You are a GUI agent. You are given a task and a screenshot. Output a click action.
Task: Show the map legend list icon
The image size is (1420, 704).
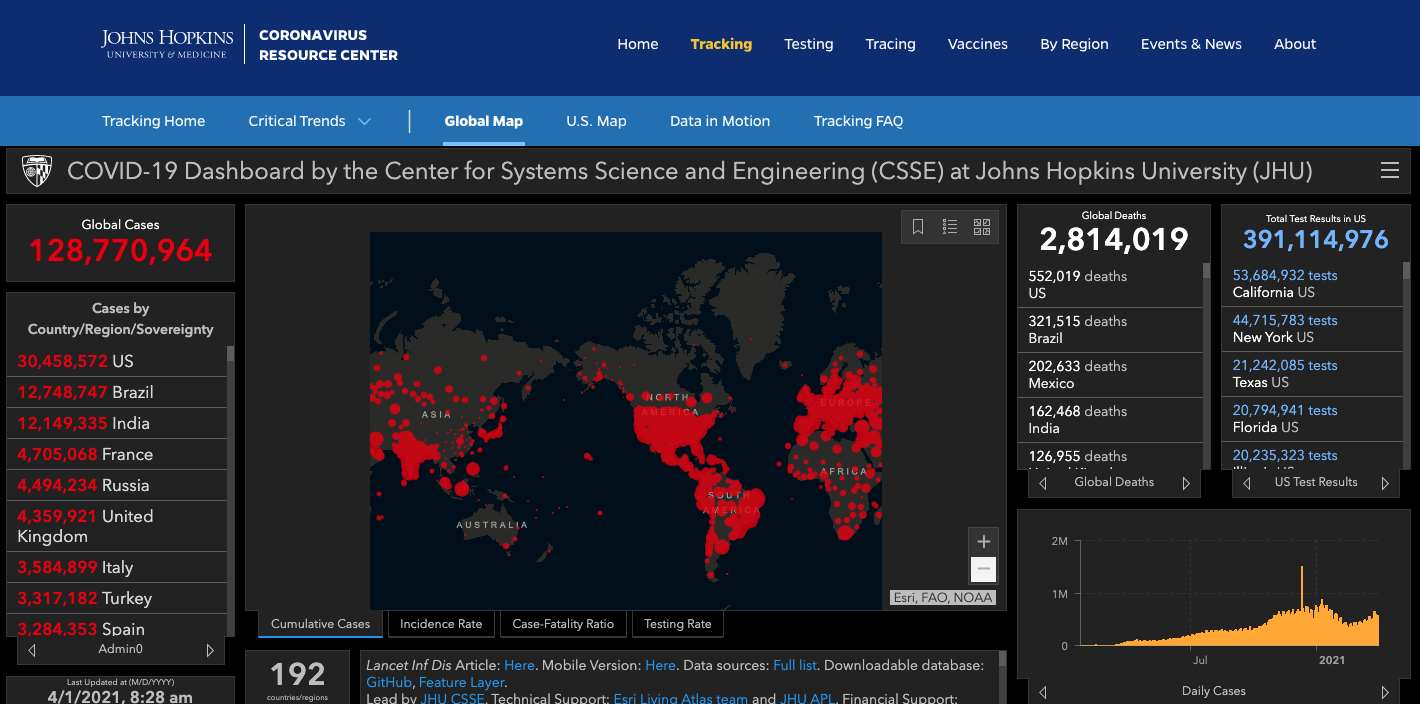(x=950, y=227)
